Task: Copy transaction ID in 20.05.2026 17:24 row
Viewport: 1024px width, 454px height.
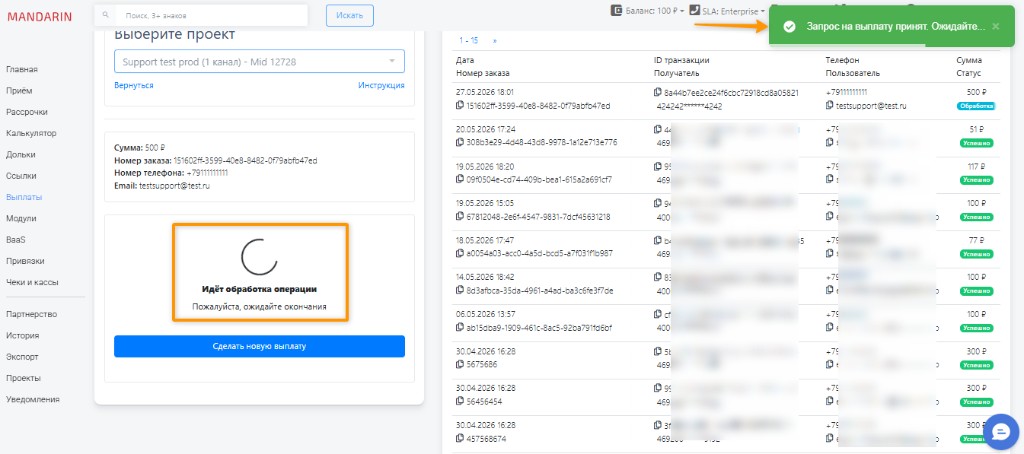Action: tap(658, 129)
